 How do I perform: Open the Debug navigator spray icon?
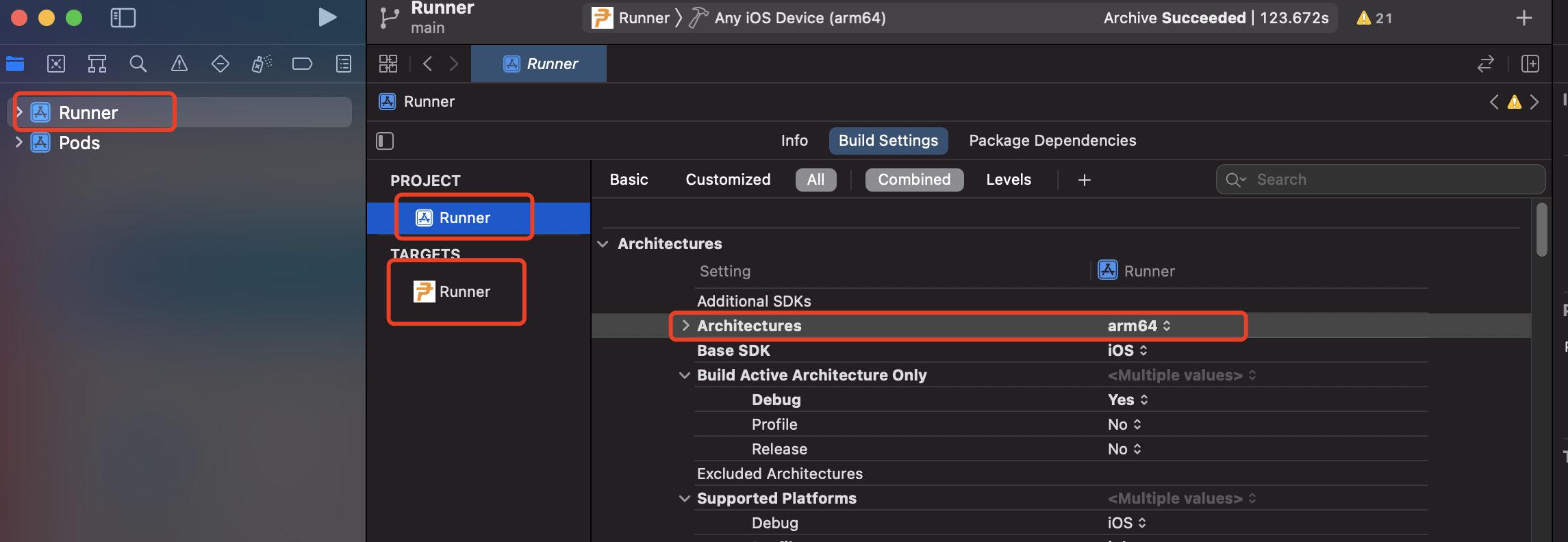point(262,64)
